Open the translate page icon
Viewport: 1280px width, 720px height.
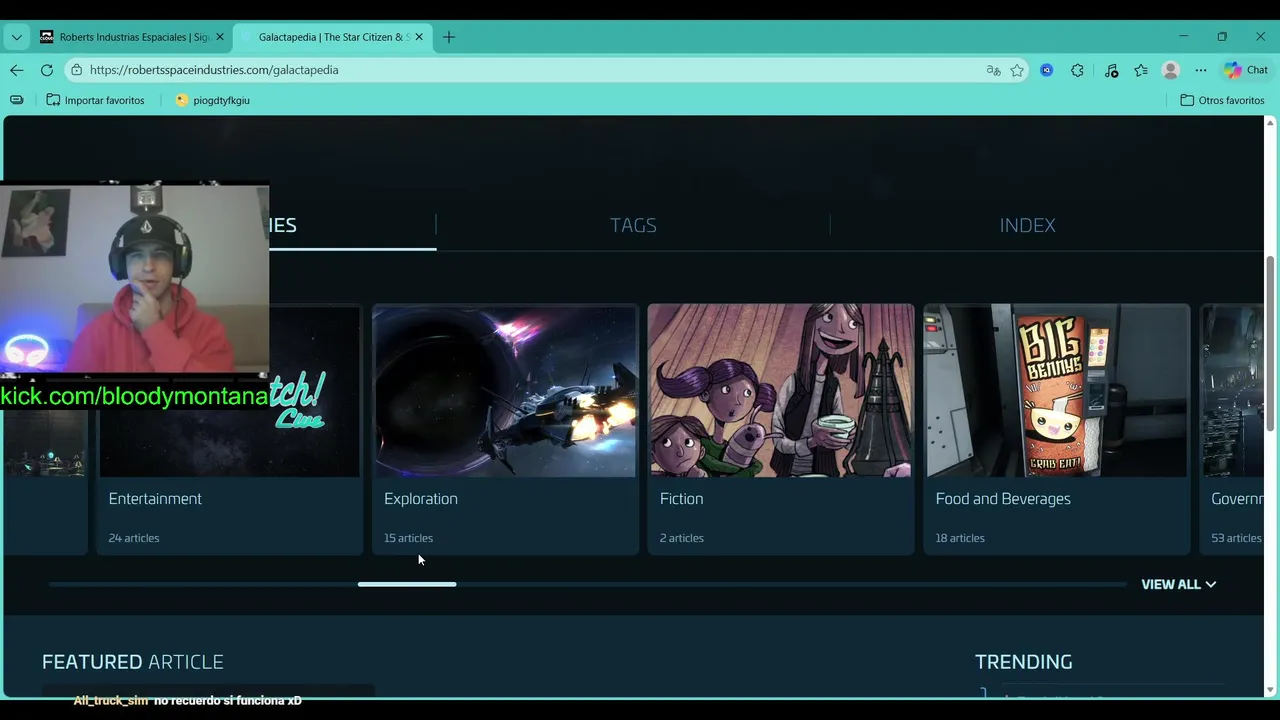point(993,70)
